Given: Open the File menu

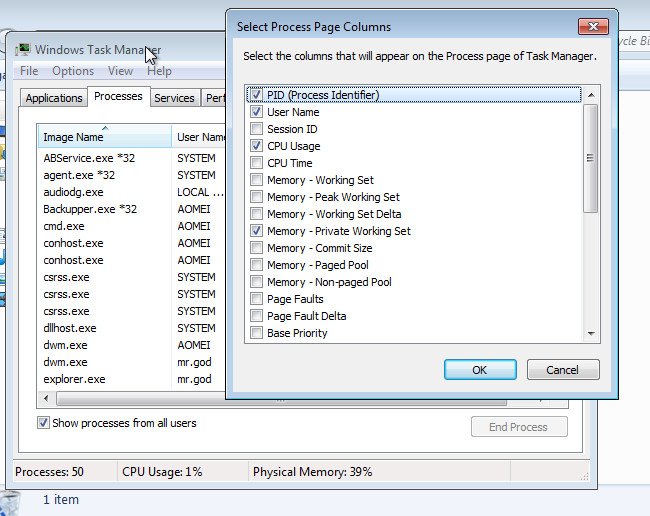Looking at the screenshot, I should pos(29,71).
